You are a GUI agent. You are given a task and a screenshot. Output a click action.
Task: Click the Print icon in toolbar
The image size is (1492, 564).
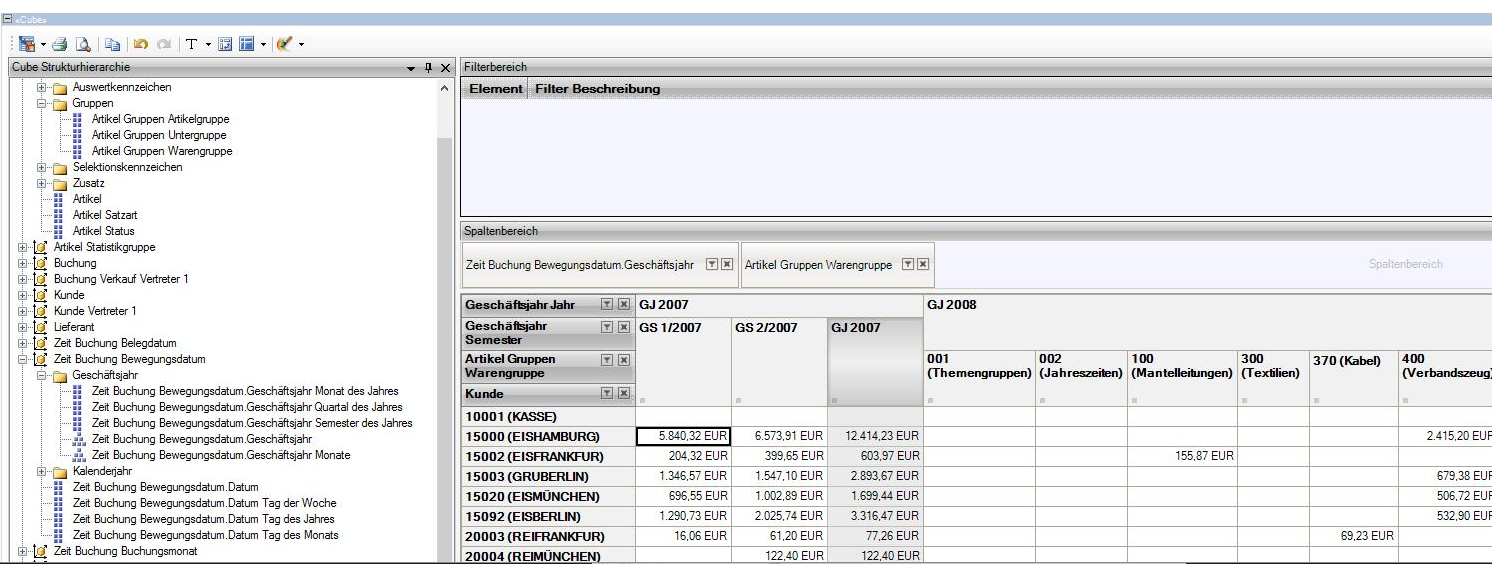coord(61,44)
